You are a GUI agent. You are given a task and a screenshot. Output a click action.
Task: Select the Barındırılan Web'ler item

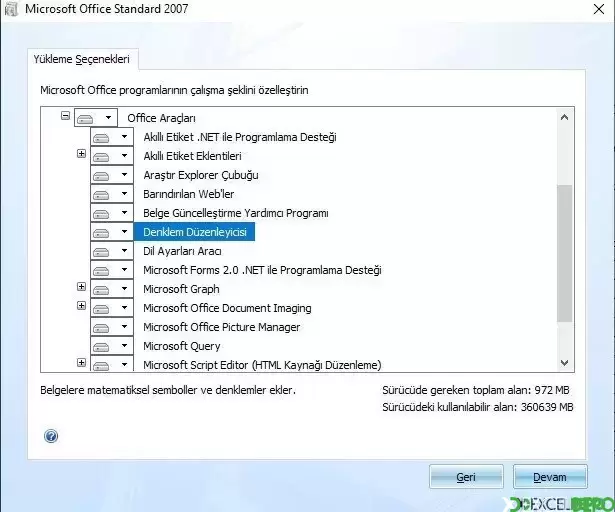188,194
